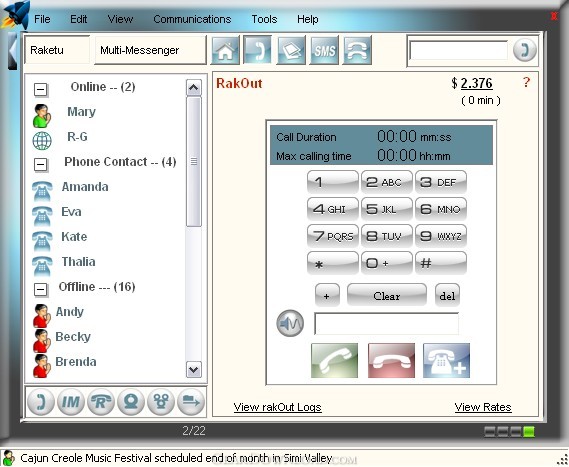This screenshot has height=467, width=569.
Task: Open the Help menu
Action: [308, 19]
